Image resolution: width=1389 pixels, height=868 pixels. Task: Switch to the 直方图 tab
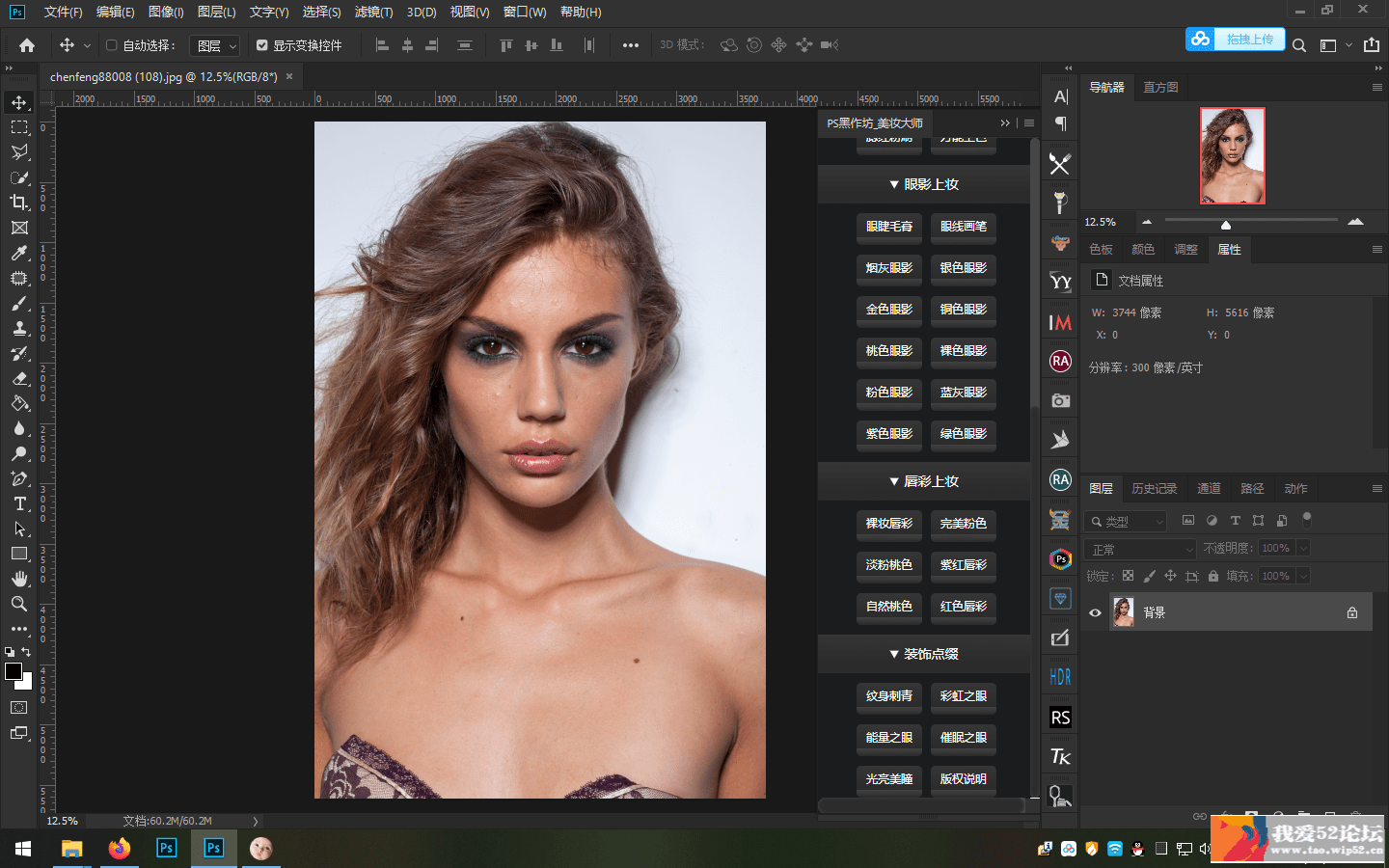1160,87
